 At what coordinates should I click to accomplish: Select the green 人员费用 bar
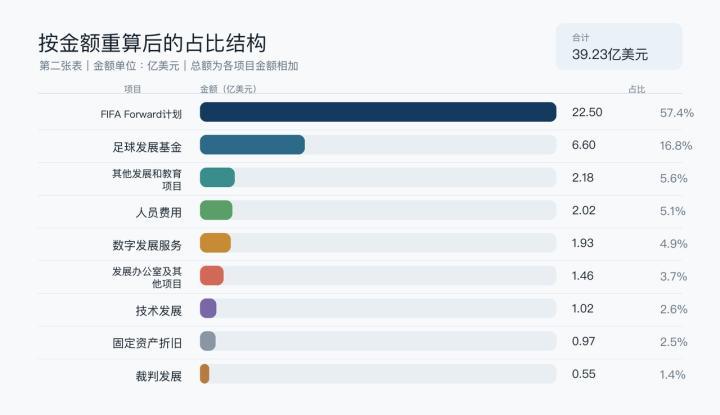pos(216,210)
